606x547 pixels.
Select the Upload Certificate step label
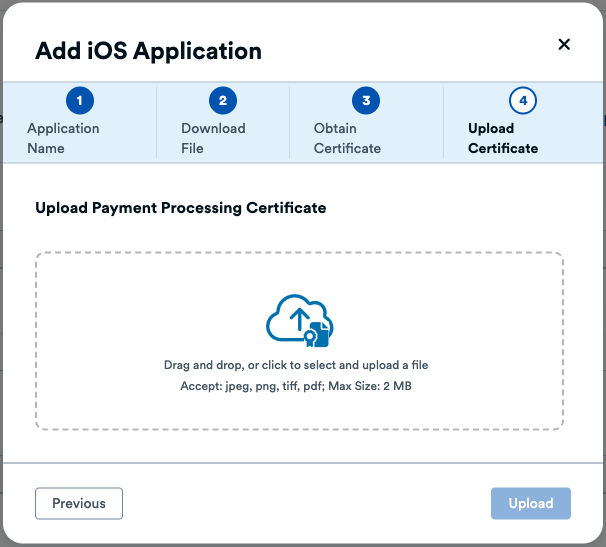point(502,138)
